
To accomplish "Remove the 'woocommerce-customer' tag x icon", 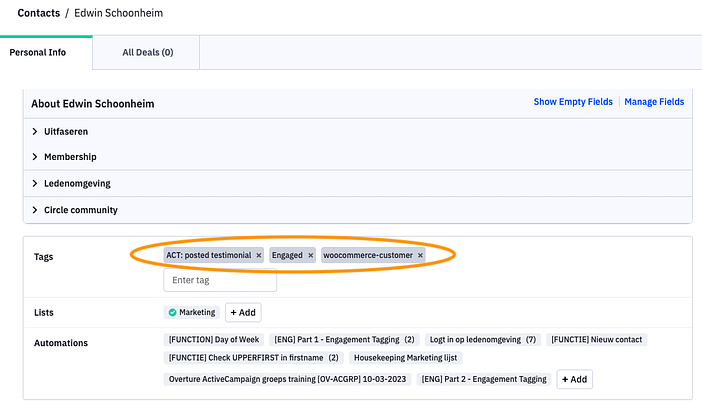I will coord(420,256).
